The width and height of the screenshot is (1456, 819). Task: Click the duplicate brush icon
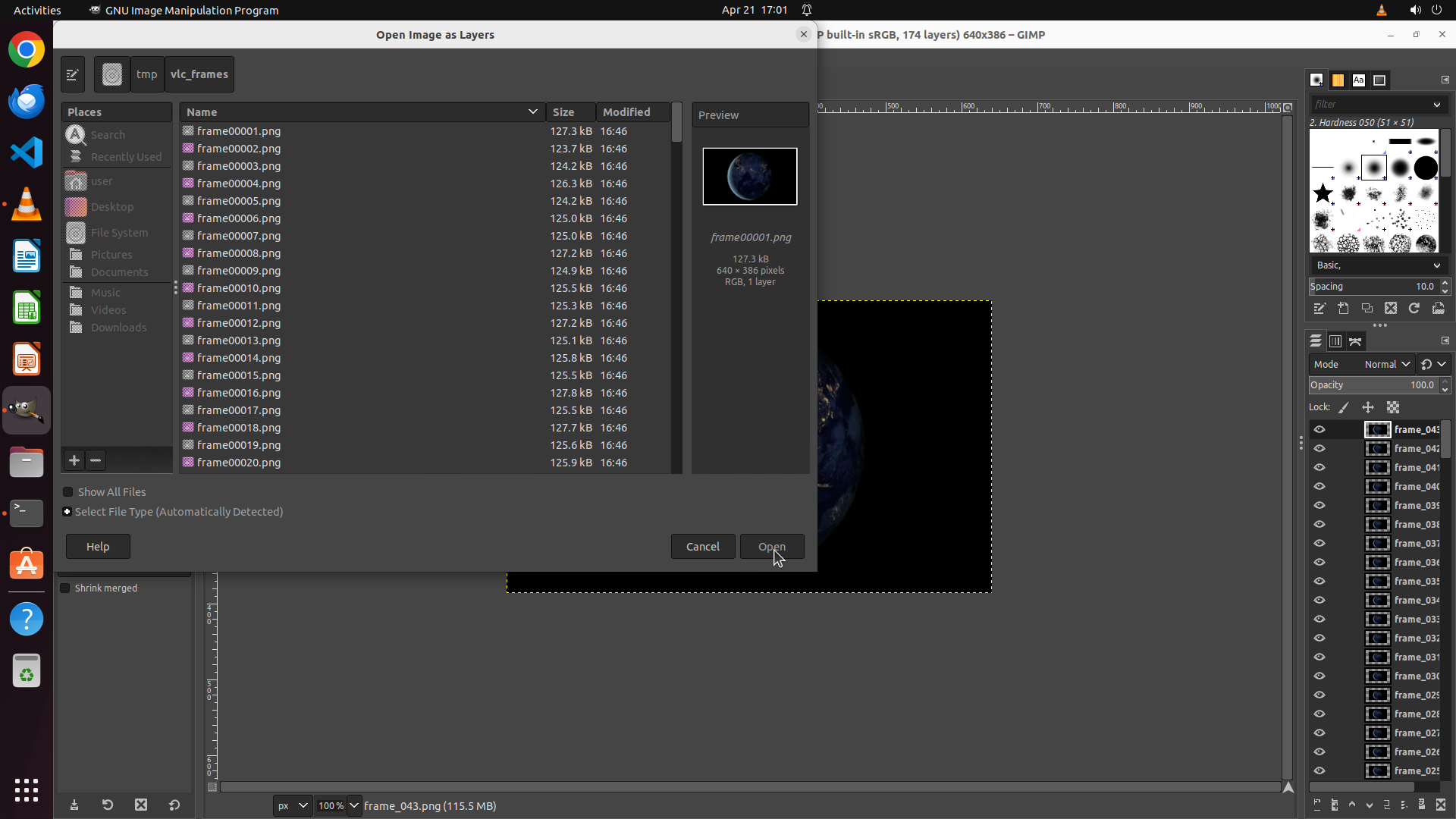pos(1367,309)
